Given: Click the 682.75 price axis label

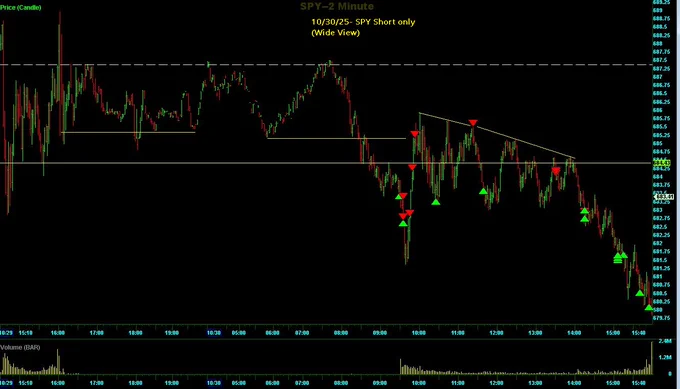Looking at the screenshot, I should [x=661, y=218].
